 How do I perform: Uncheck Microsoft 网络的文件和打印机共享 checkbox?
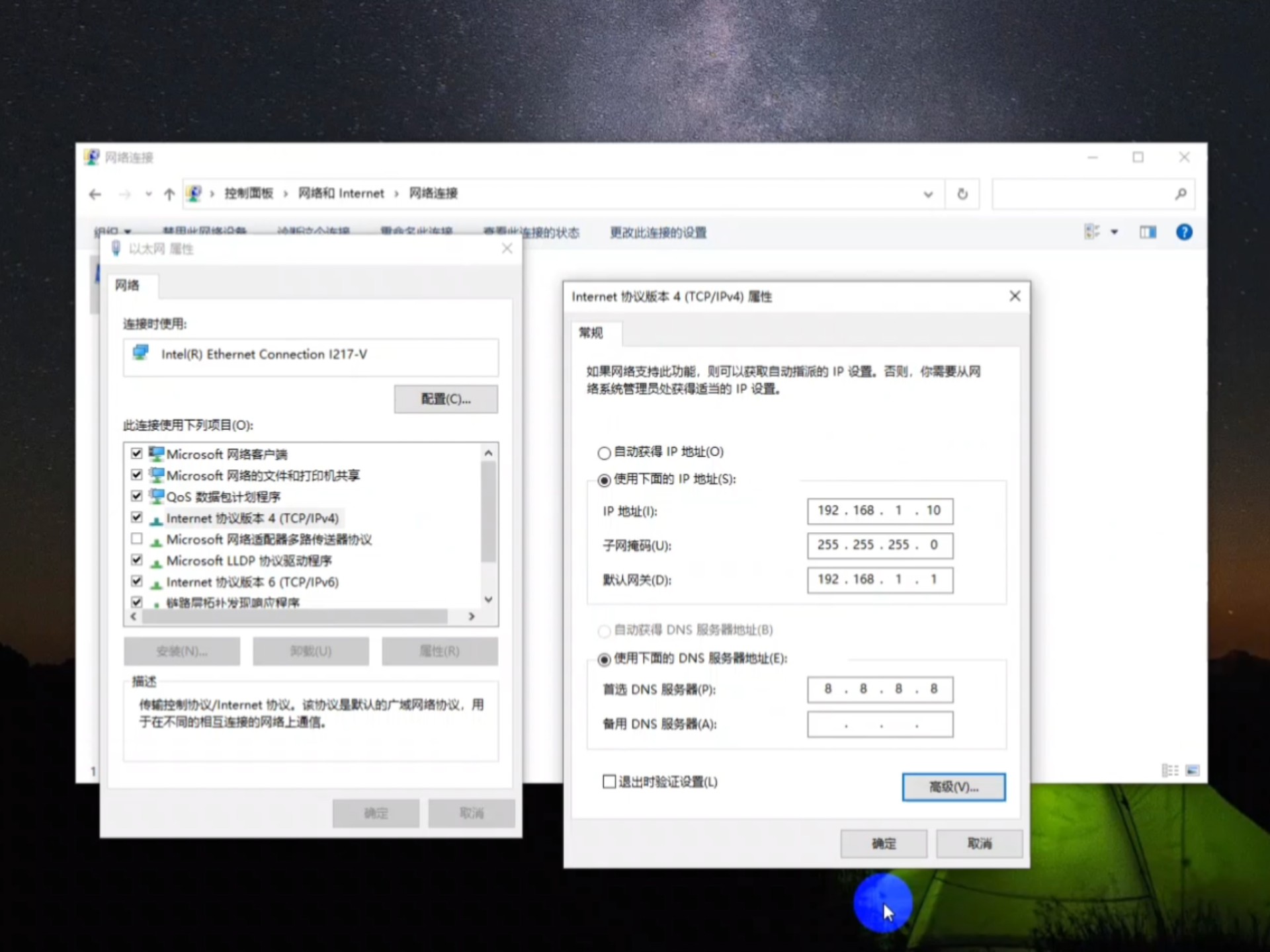pos(137,475)
